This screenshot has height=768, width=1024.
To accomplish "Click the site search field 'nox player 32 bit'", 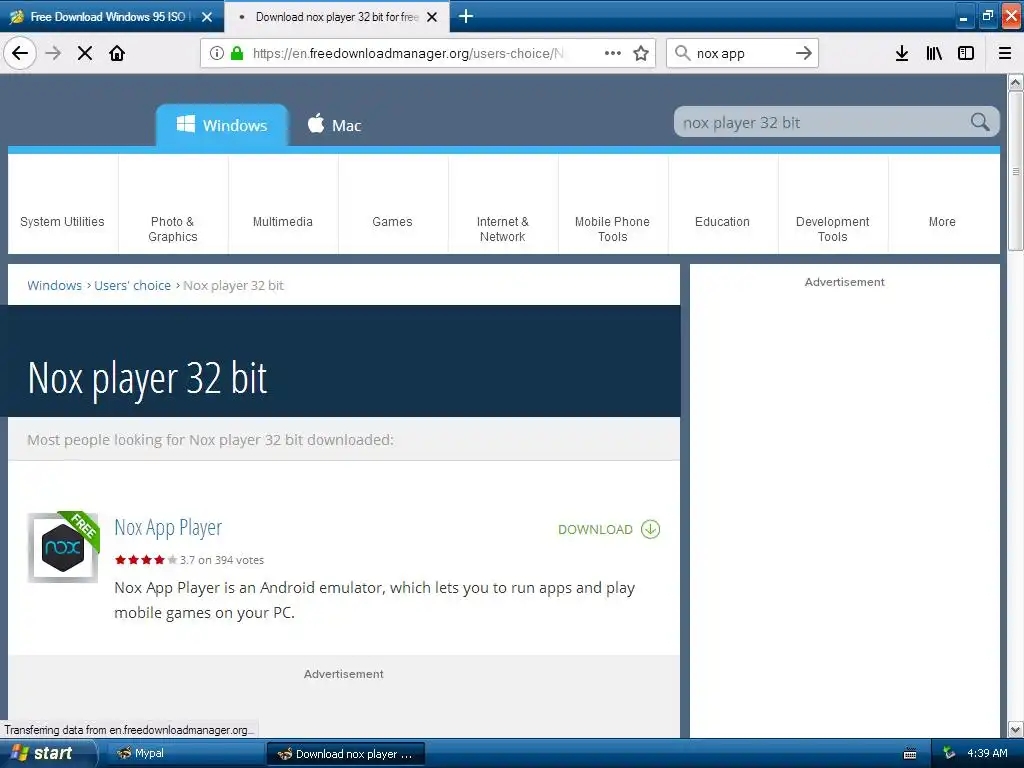I will click(823, 122).
